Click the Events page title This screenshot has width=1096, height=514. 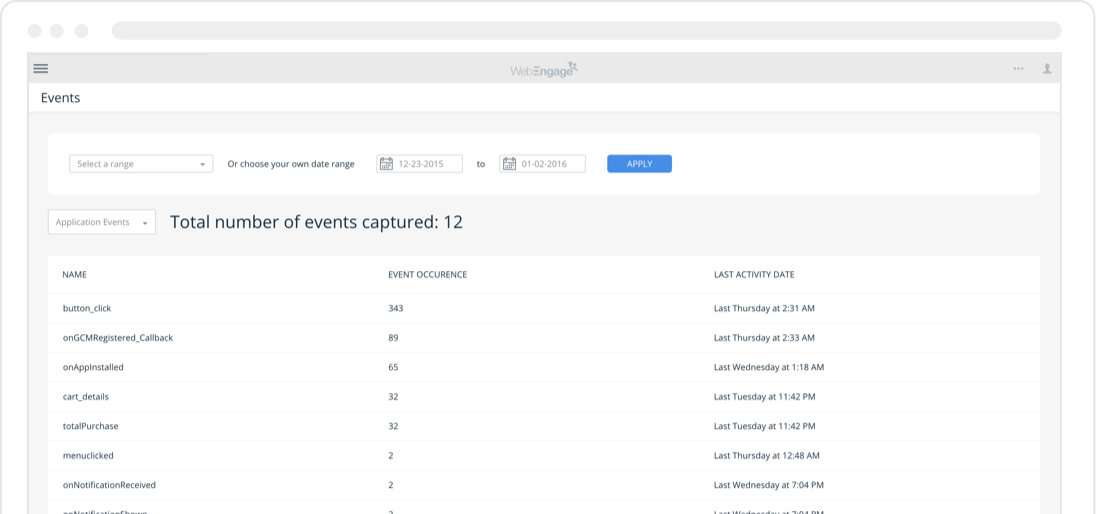[60, 98]
